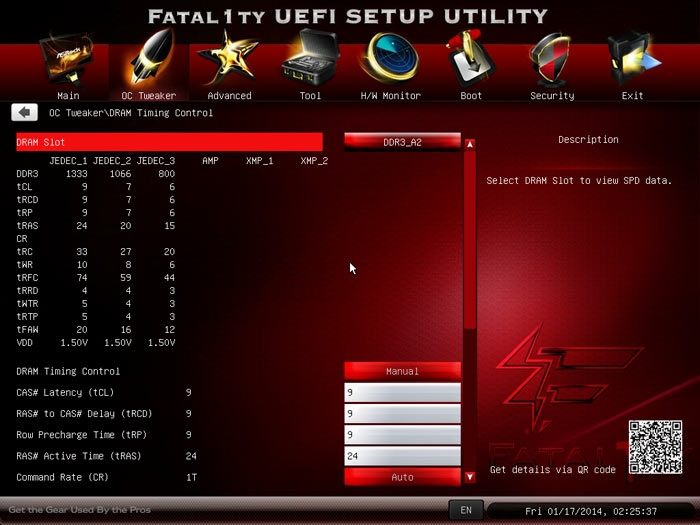Click the scrollbar up arrow

(470, 144)
